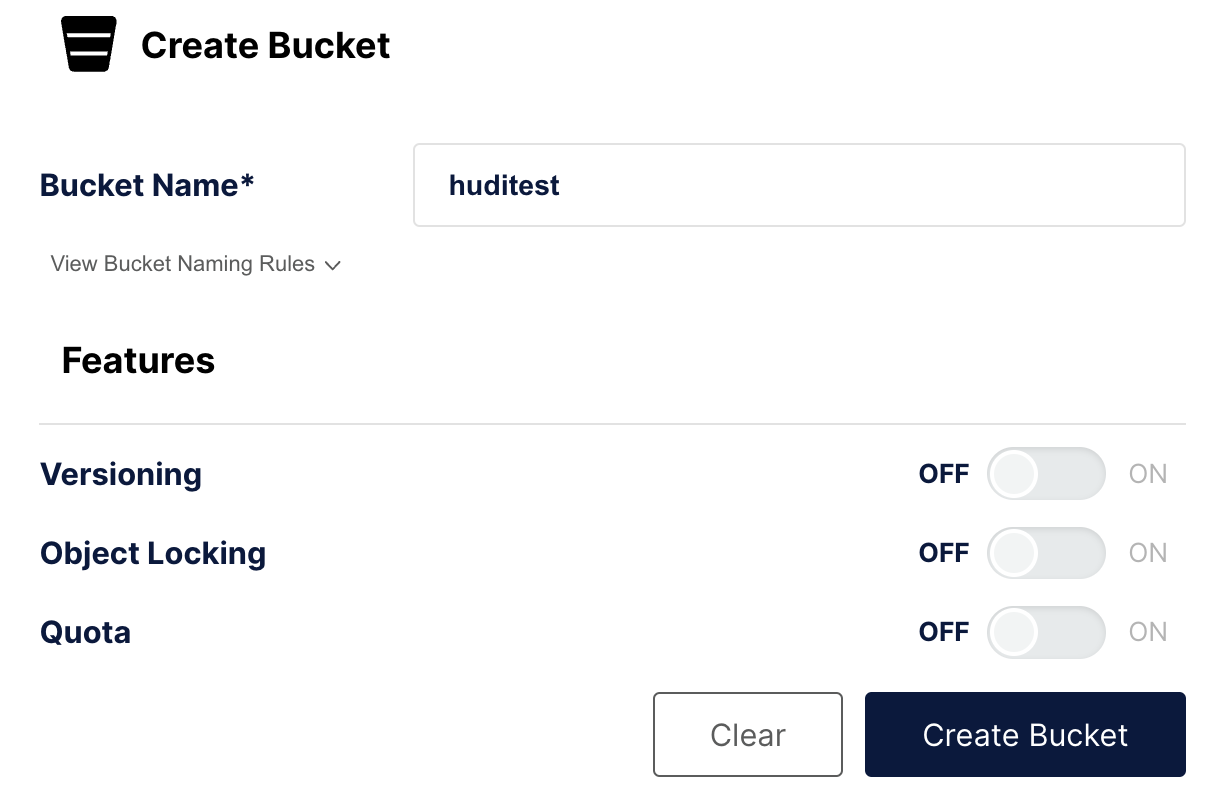This screenshot has height=788, width=1206.
Task: Select the Bucket Name label
Action: pos(146,185)
